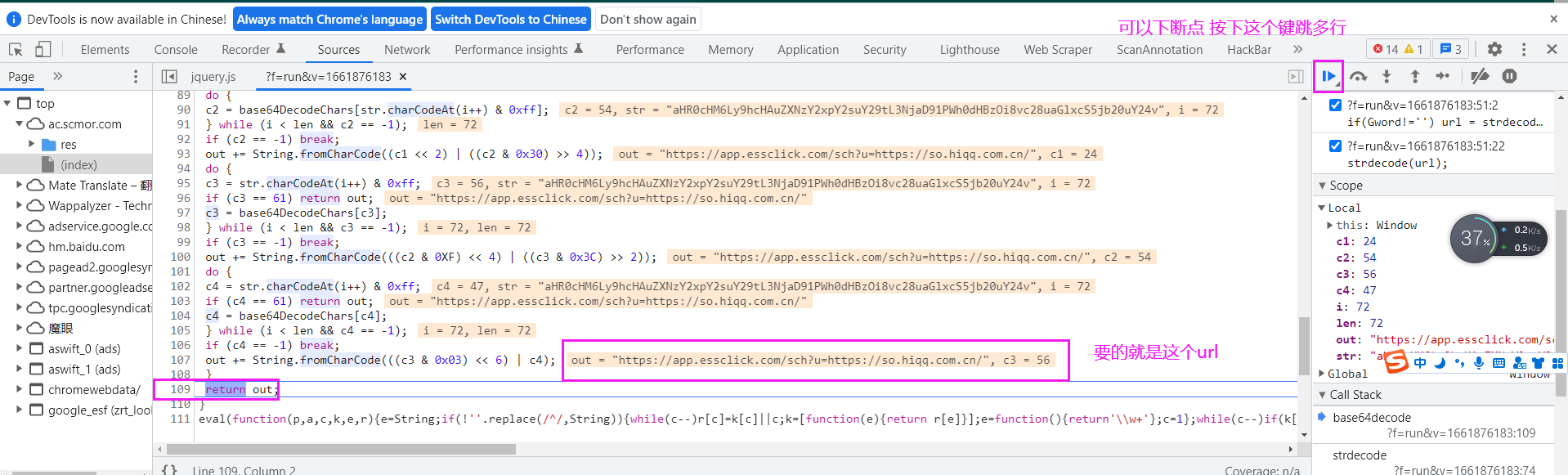
Task: Click the Sogou input method S icon
Action: pyautogui.click(x=1396, y=362)
